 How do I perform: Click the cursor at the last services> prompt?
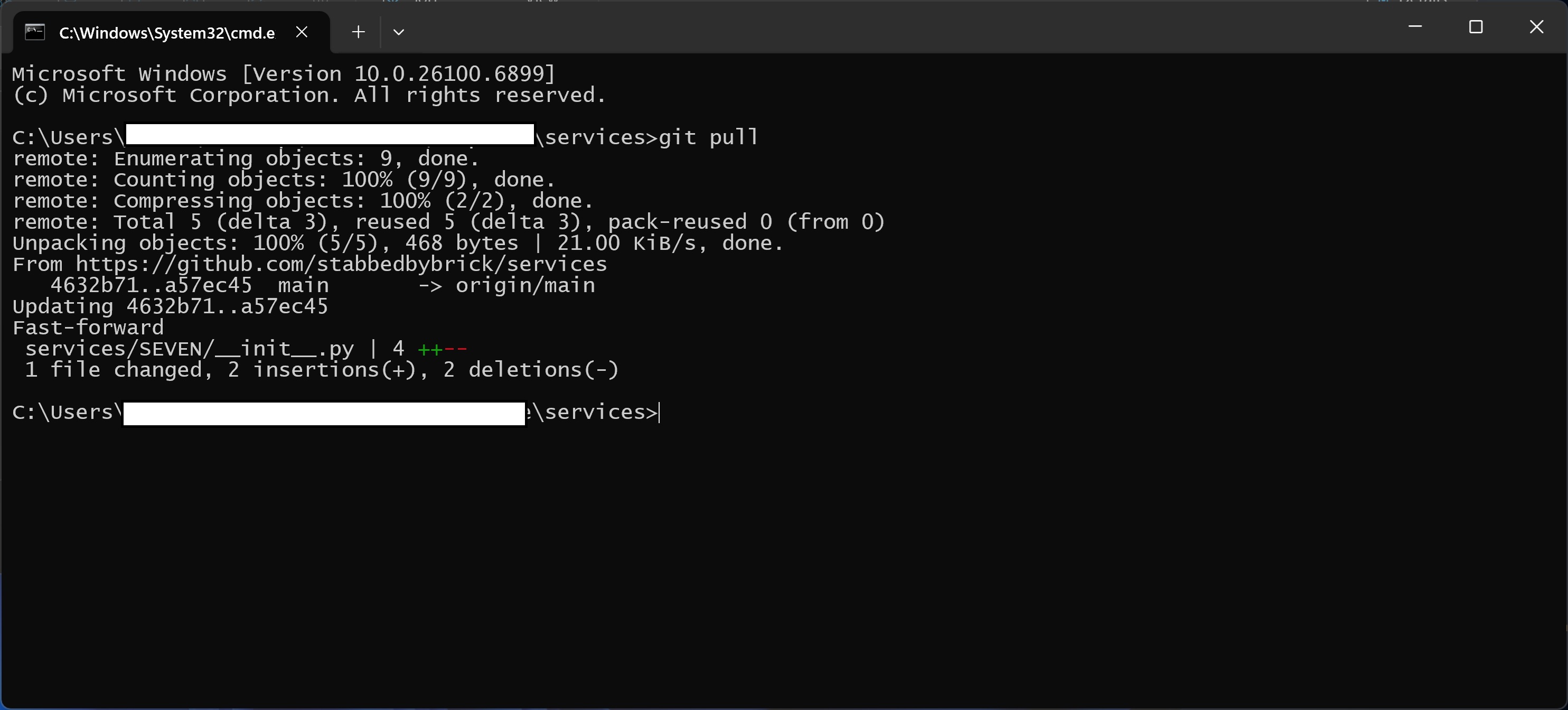tap(659, 413)
